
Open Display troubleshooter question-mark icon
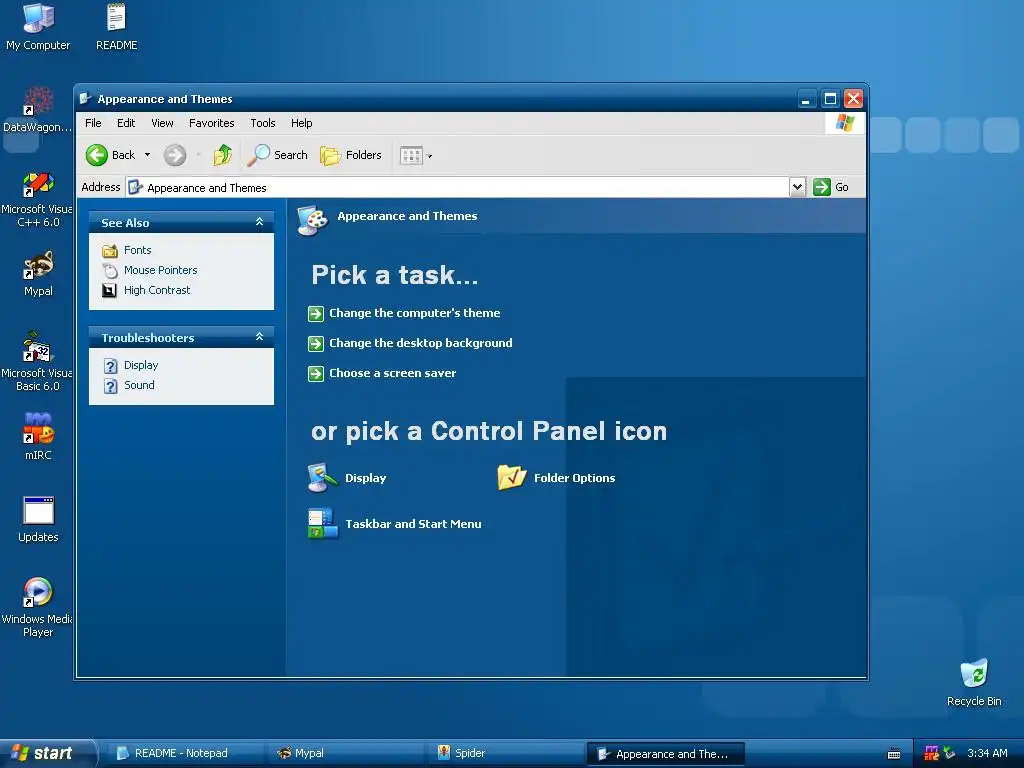pos(110,366)
